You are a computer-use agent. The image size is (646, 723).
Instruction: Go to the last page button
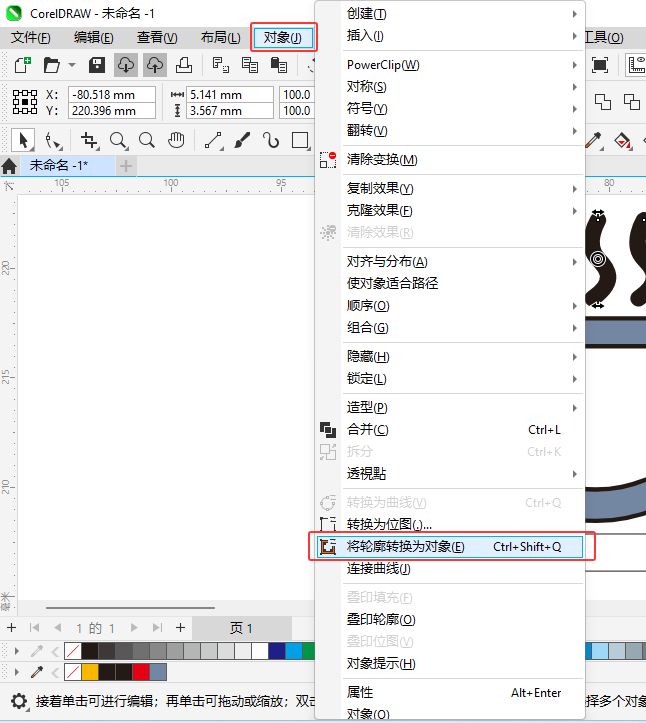pyautogui.click(x=157, y=628)
